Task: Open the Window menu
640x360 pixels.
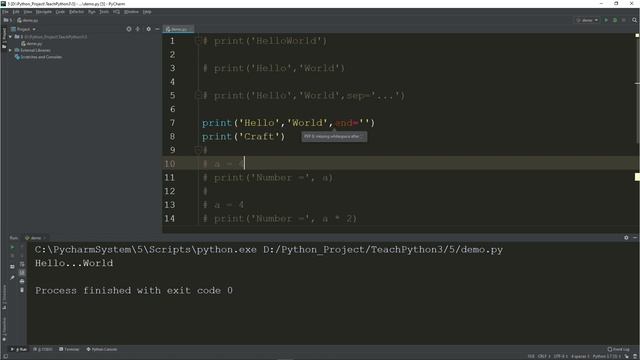Action: (x=131, y=12)
